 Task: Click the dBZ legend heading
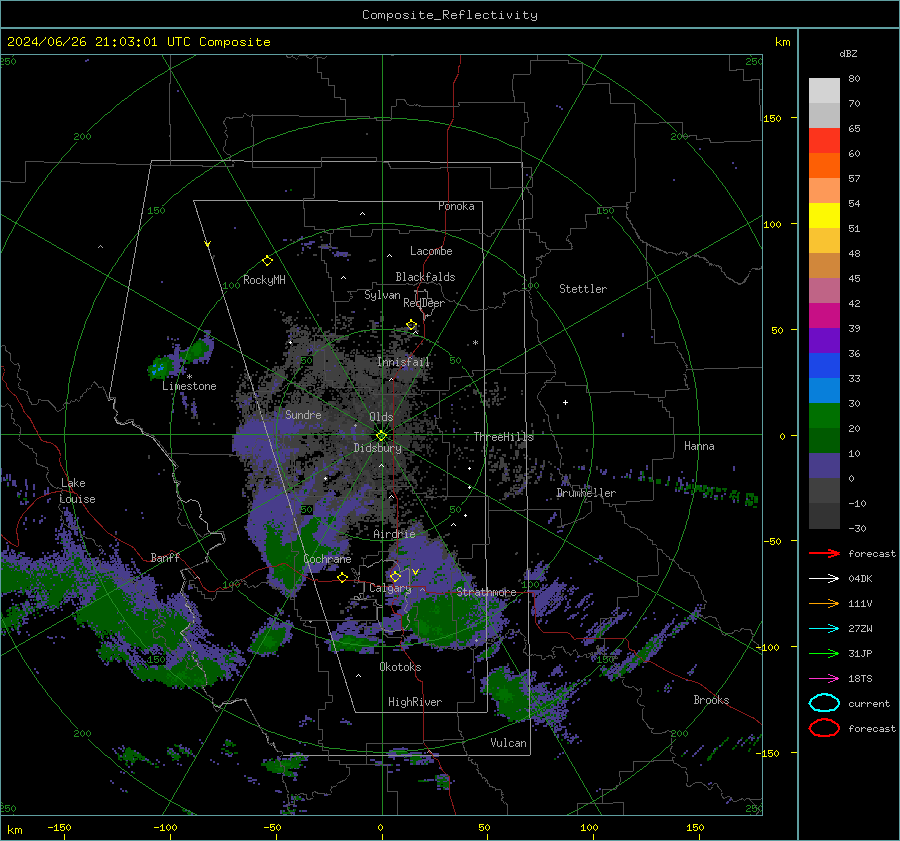point(848,53)
